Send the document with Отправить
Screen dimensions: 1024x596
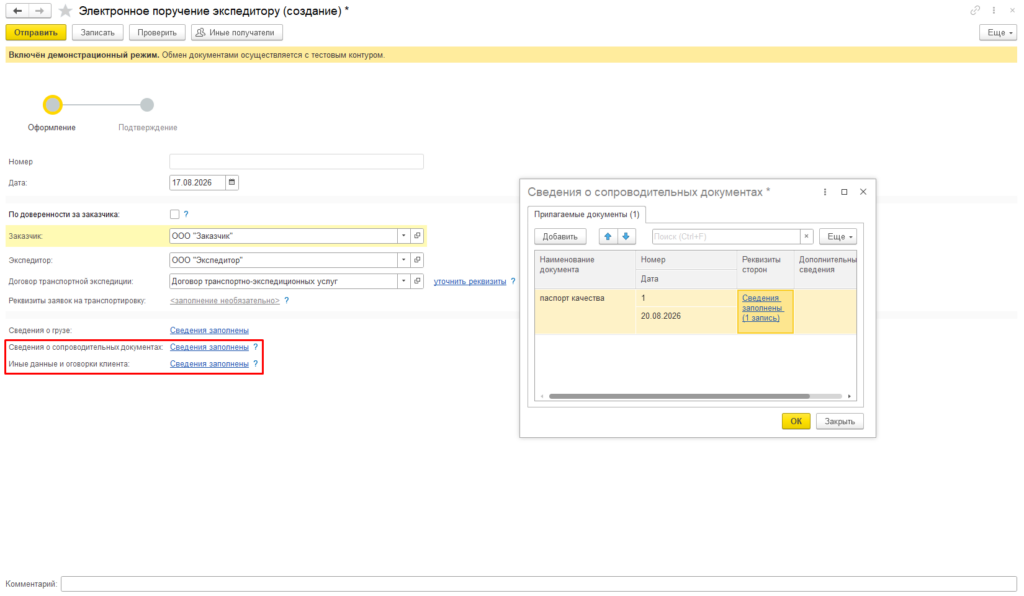point(36,33)
